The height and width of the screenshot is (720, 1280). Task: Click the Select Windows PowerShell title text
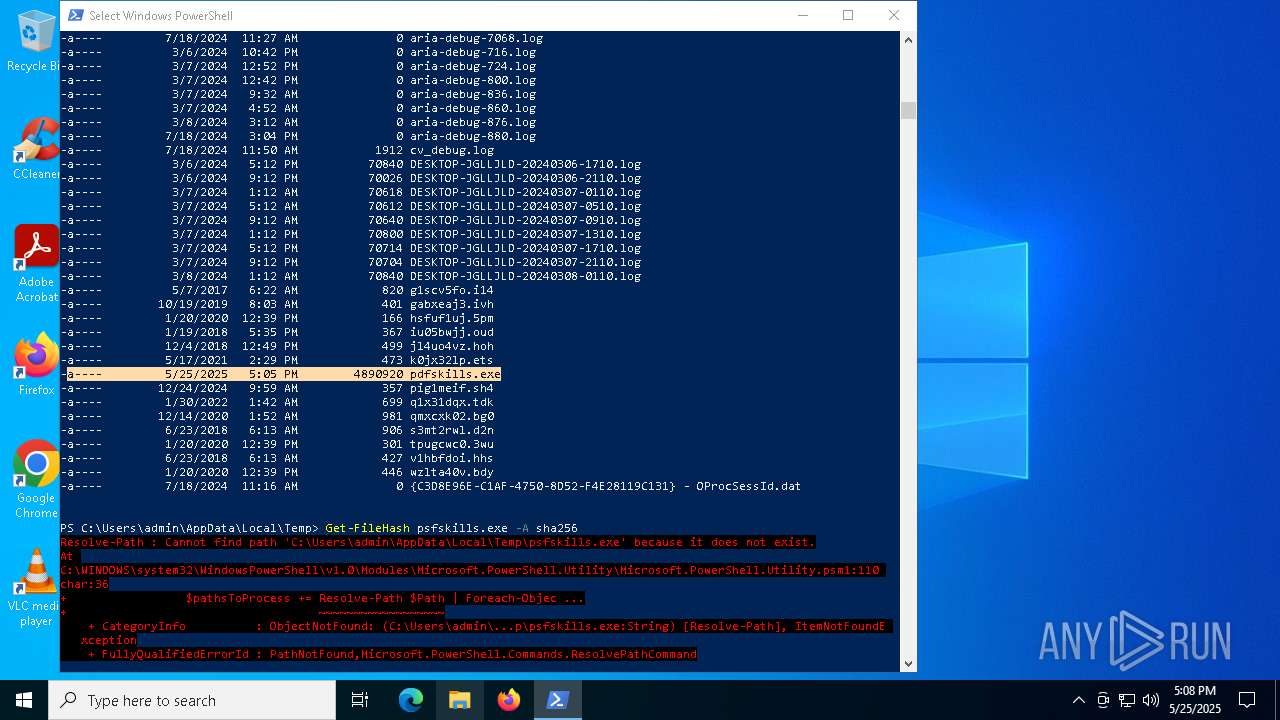[x=161, y=15]
